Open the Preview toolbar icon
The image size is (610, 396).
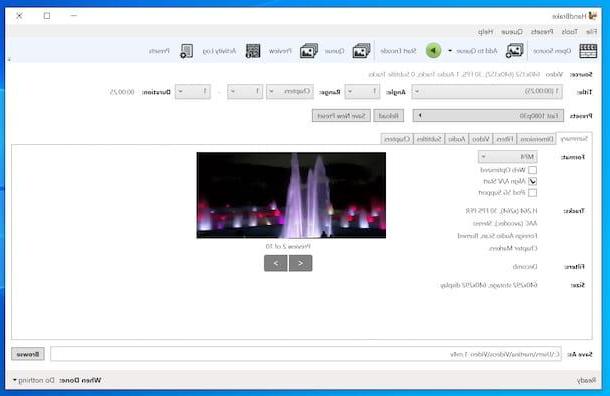[309, 51]
